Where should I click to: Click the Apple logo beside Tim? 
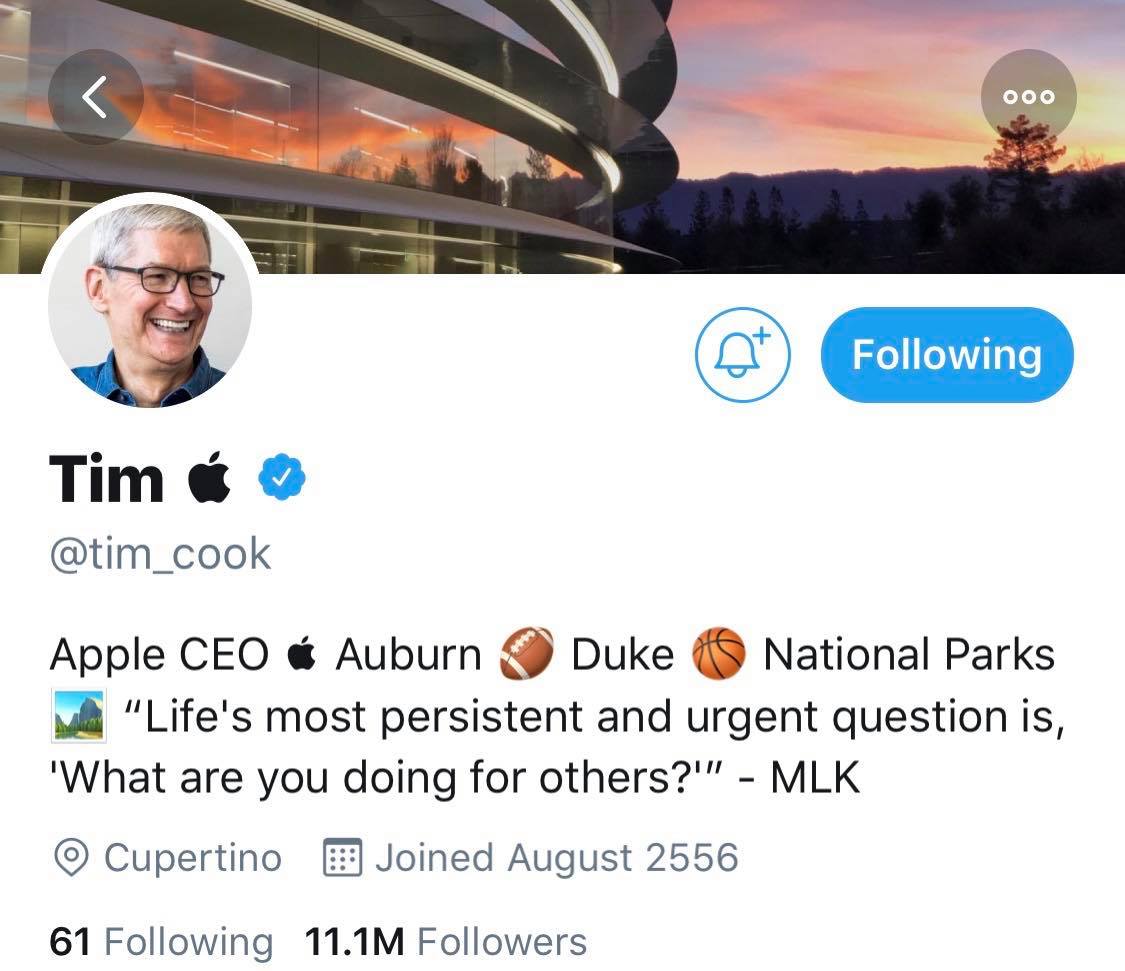[211, 481]
